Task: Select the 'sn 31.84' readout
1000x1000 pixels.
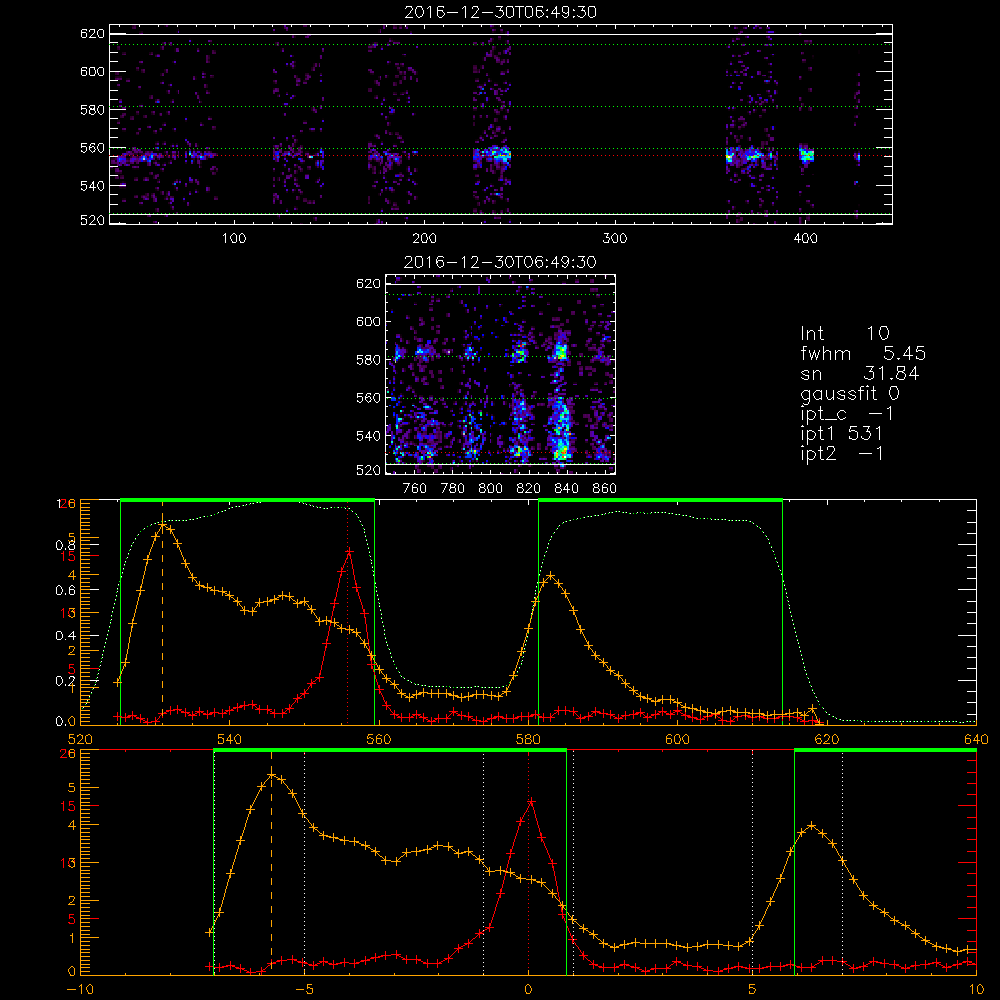Action: (860, 373)
